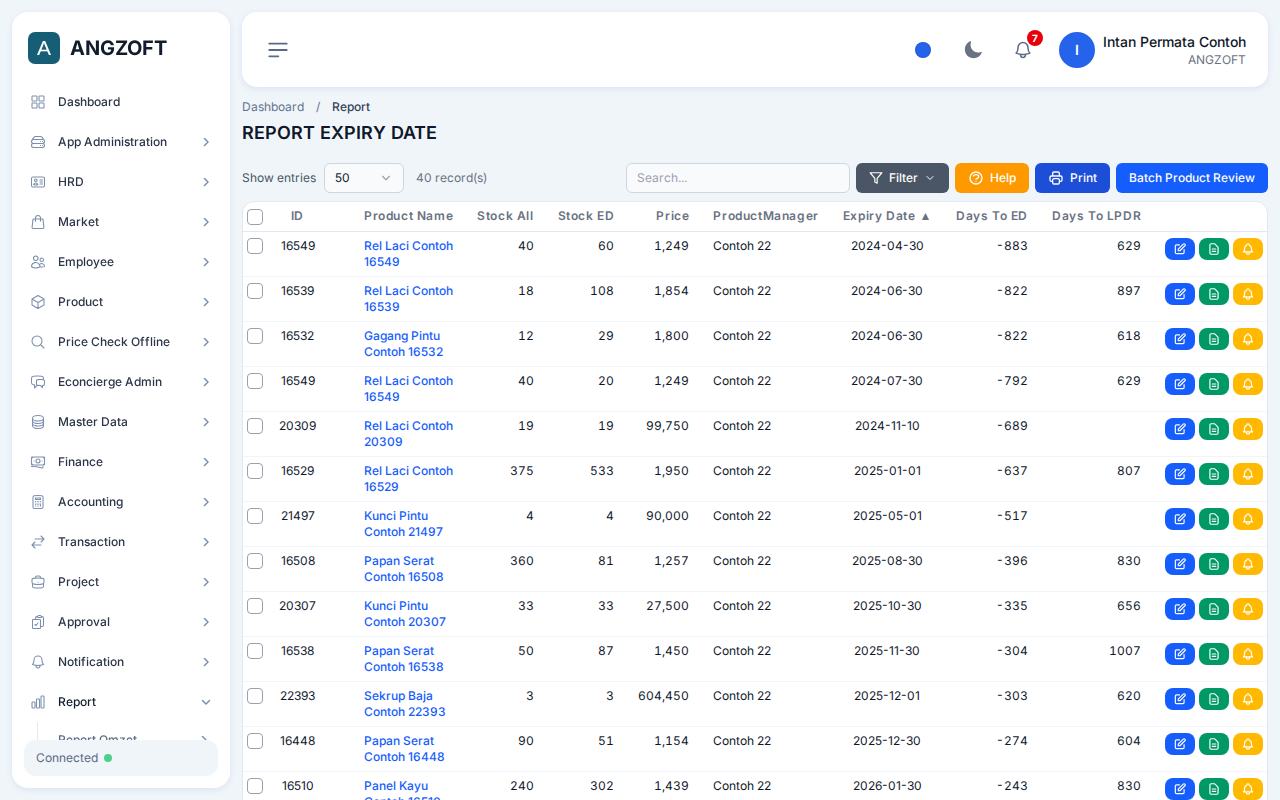
Task: Click into the Search input field
Action: (x=738, y=178)
